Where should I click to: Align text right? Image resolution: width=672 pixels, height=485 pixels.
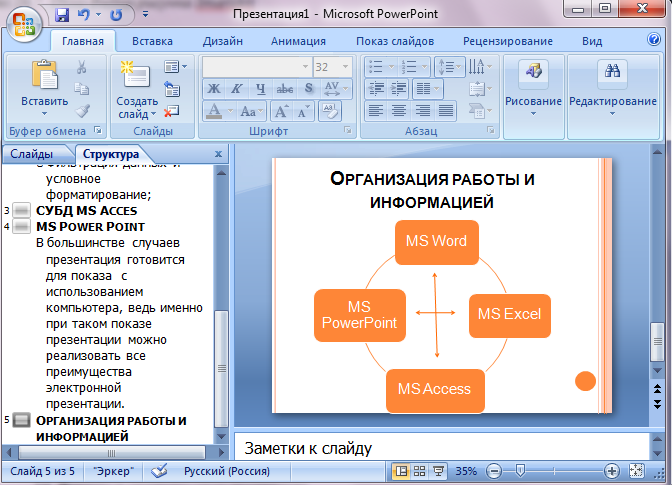tap(423, 111)
